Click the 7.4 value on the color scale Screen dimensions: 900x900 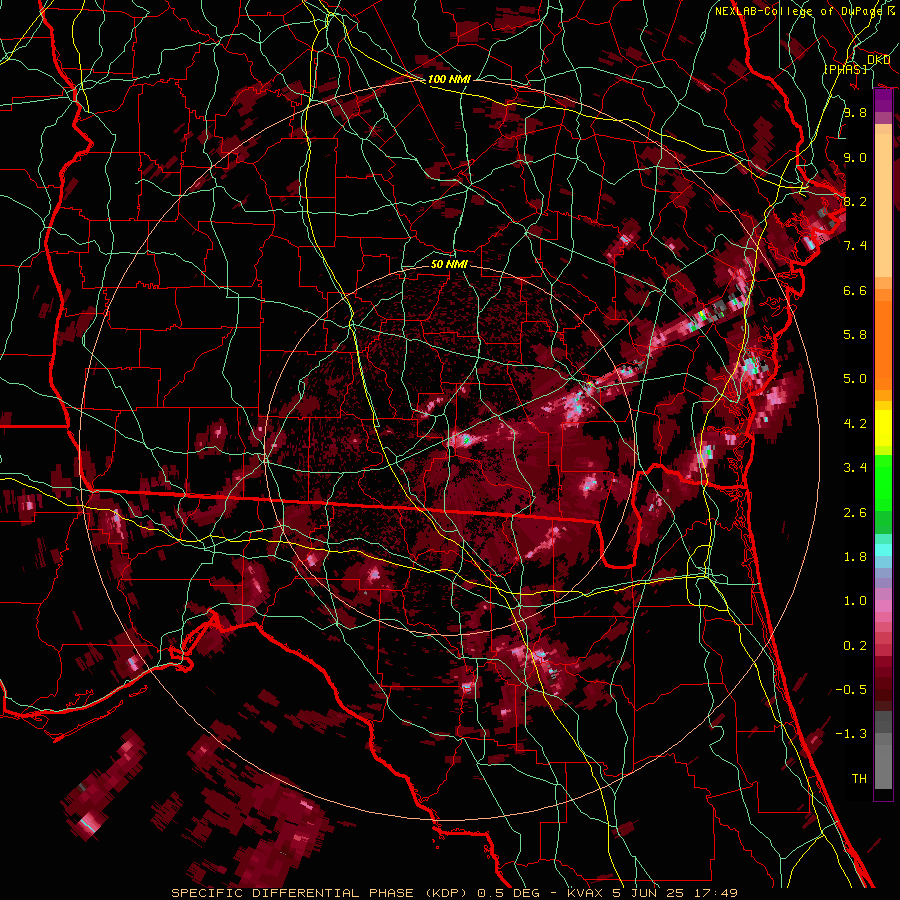click(855, 246)
